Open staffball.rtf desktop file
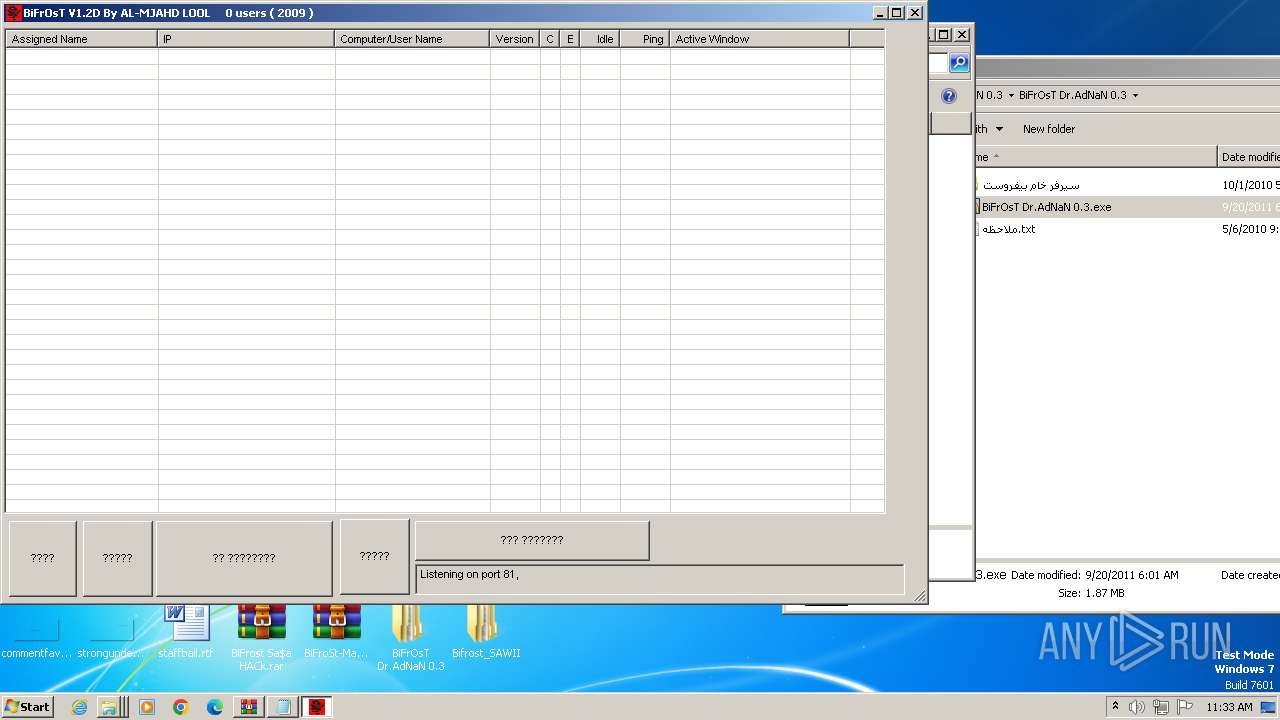 (186, 632)
